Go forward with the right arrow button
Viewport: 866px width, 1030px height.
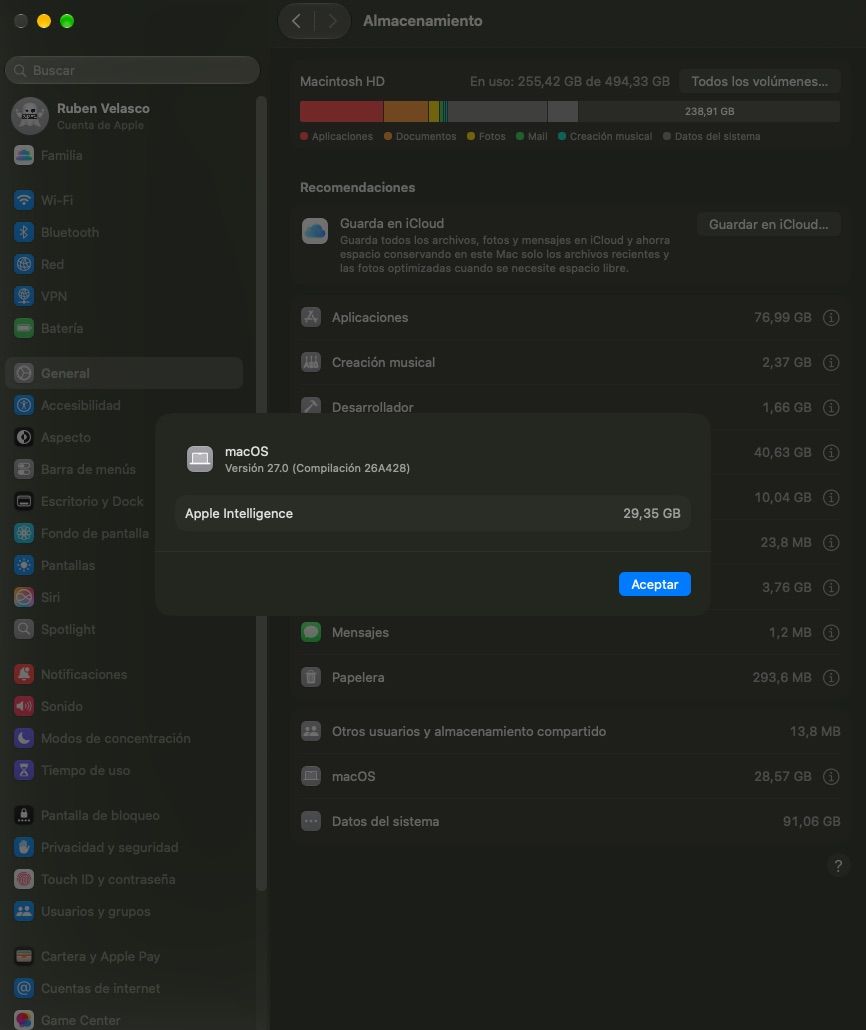pyautogui.click(x=332, y=21)
